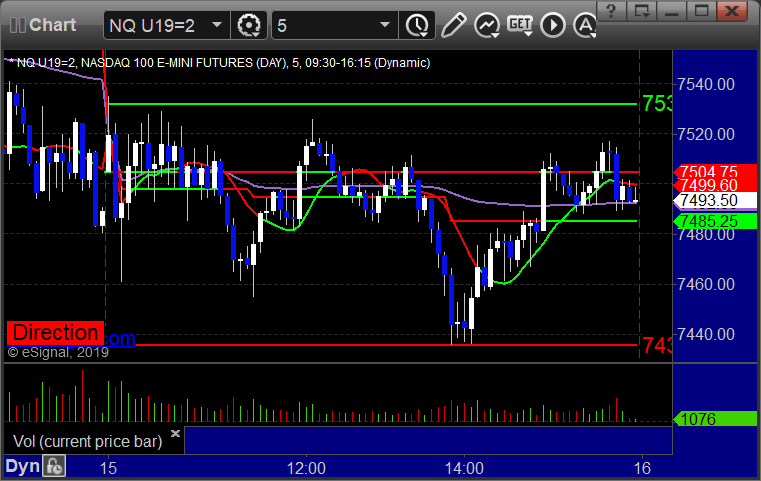Click the window pop-out options button
This screenshot has width=761, height=481.
[641, 10]
